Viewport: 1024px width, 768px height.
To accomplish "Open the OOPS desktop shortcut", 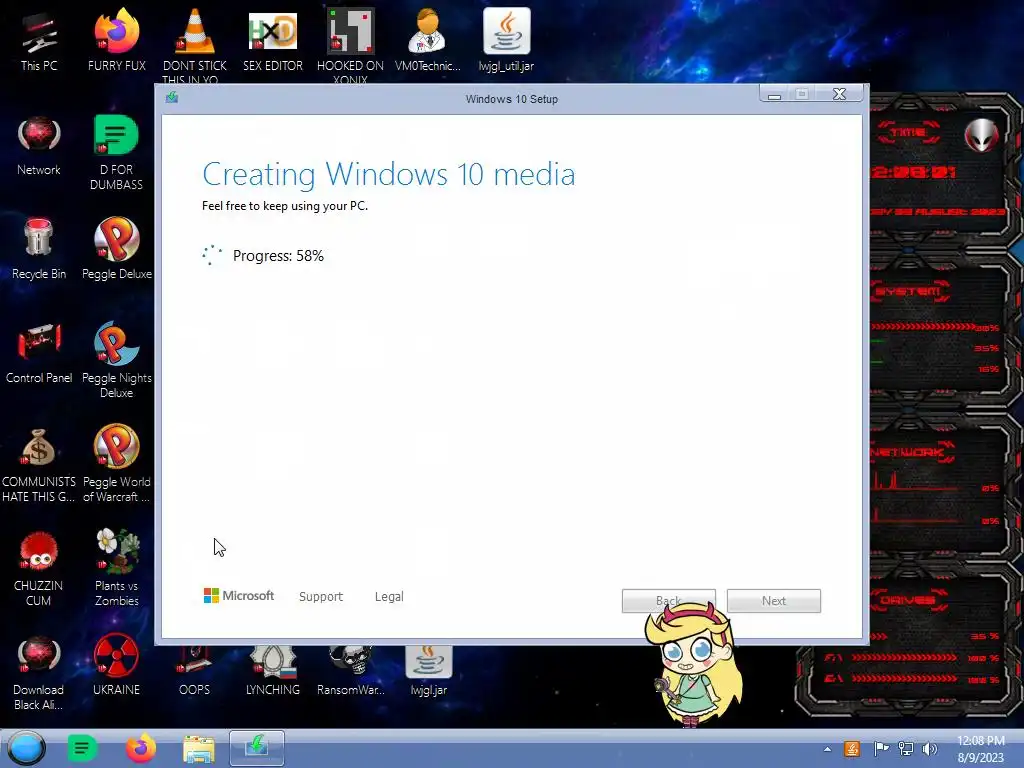I will pyautogui.click(x=195, y=671).
